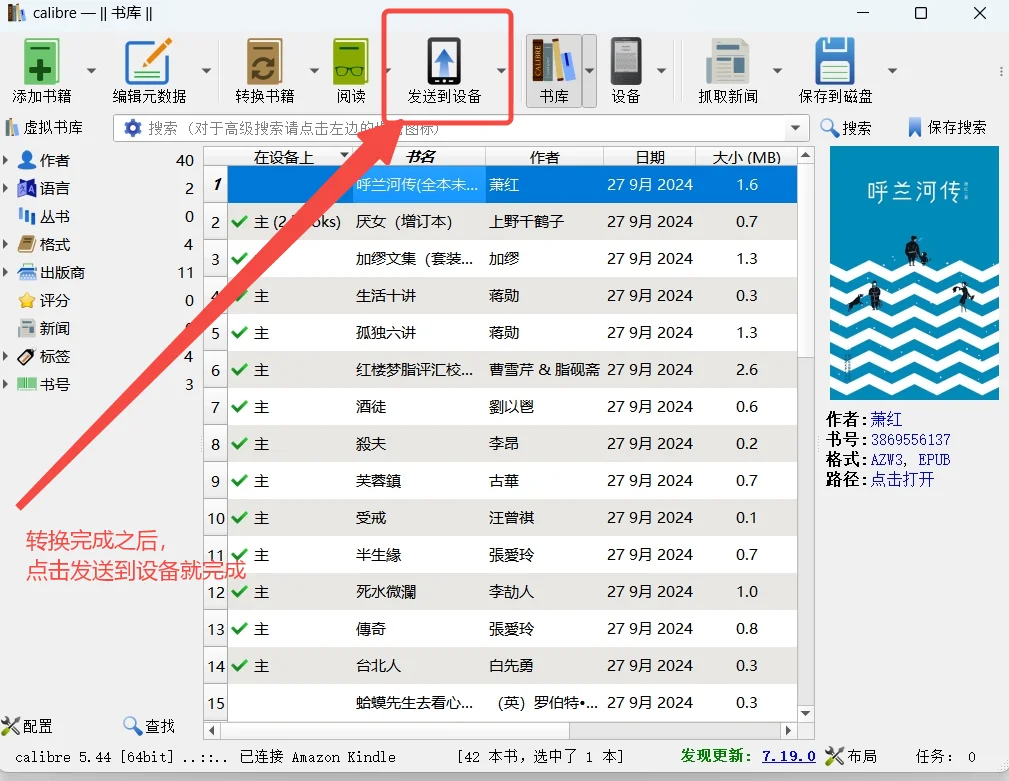This screenshot has width=1009, height=781.
Task: Sort by Date (日期) column header
Action: pyautogui.click(x=649, y=157)
